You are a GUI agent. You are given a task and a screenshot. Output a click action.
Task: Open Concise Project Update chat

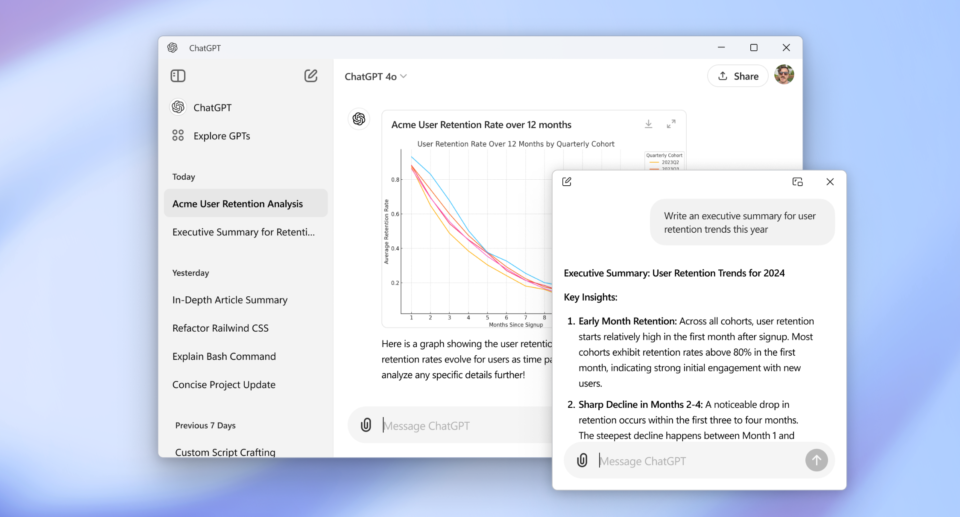[246, 385]
